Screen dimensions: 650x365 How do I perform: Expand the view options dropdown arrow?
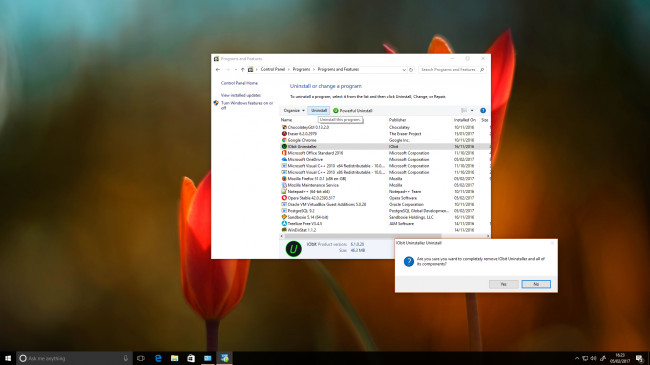pyautogui.click(x=472, y=111)
